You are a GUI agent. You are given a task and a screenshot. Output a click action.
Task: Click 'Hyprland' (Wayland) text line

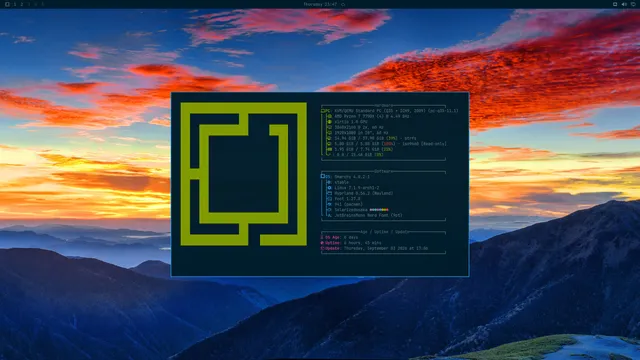(364, 193)
